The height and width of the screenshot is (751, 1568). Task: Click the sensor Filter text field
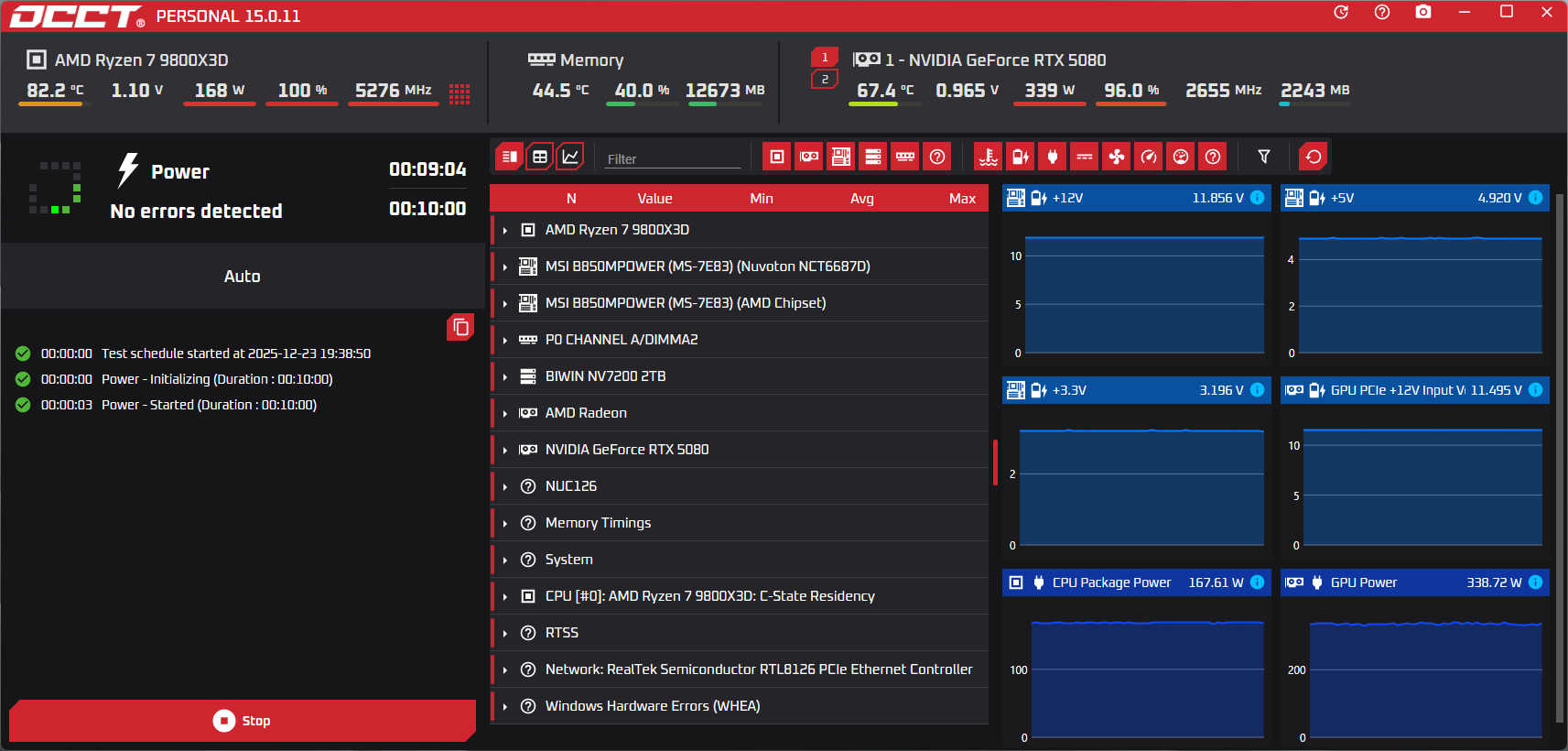point(672,158)
